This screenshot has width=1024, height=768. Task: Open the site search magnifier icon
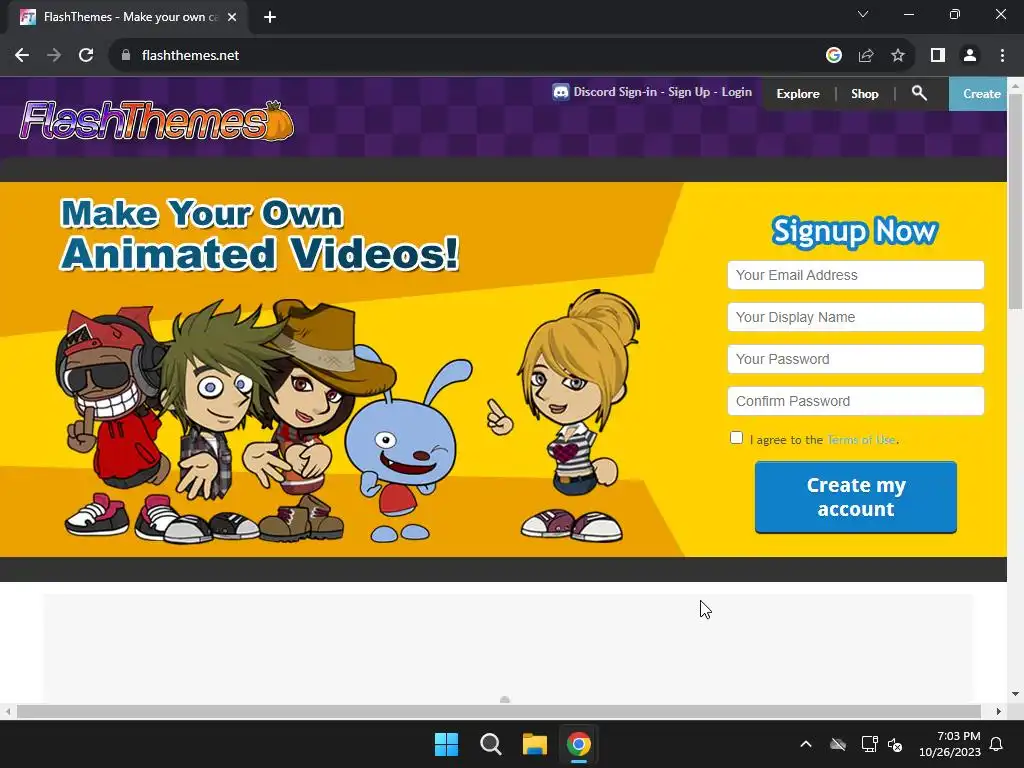(919, 93)
